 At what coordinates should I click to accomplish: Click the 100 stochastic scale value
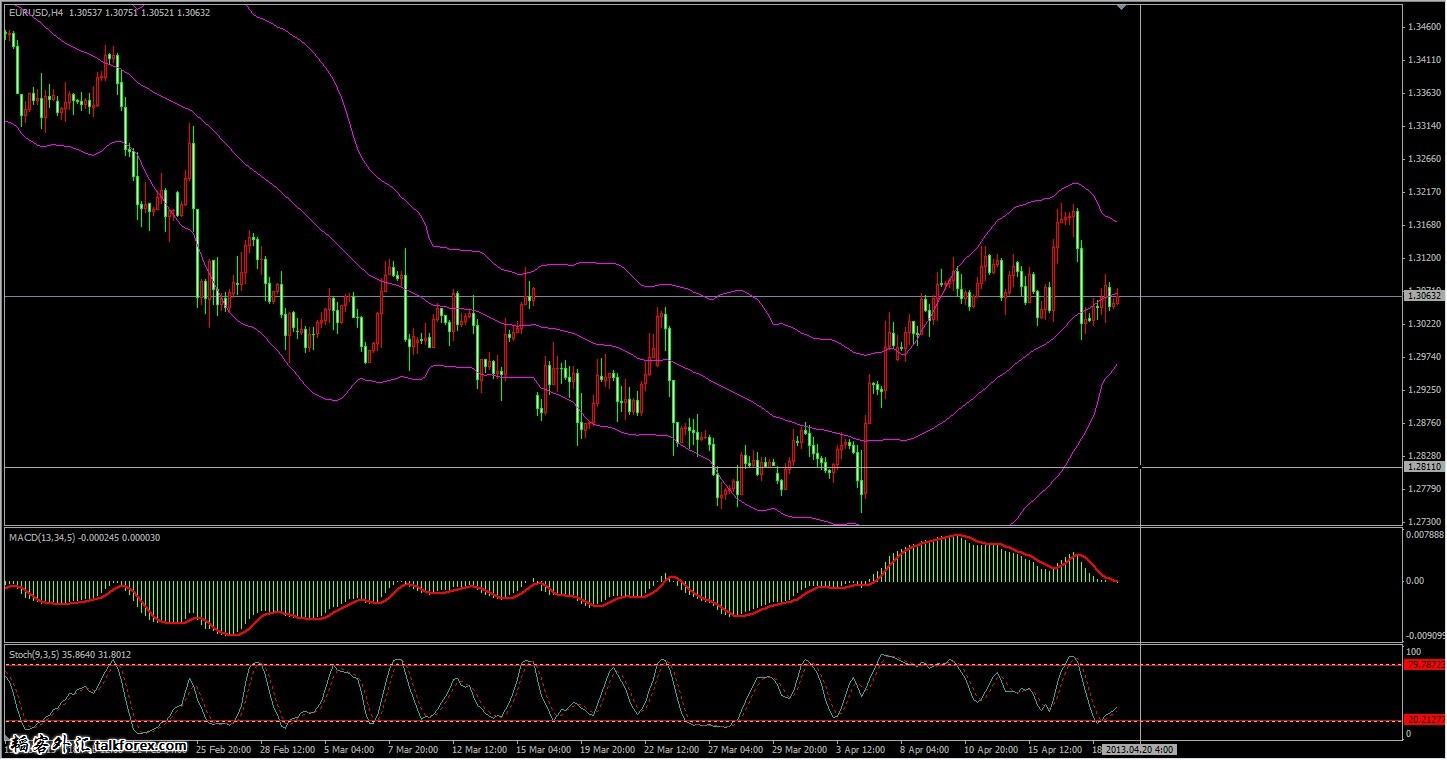[1413, 651]
